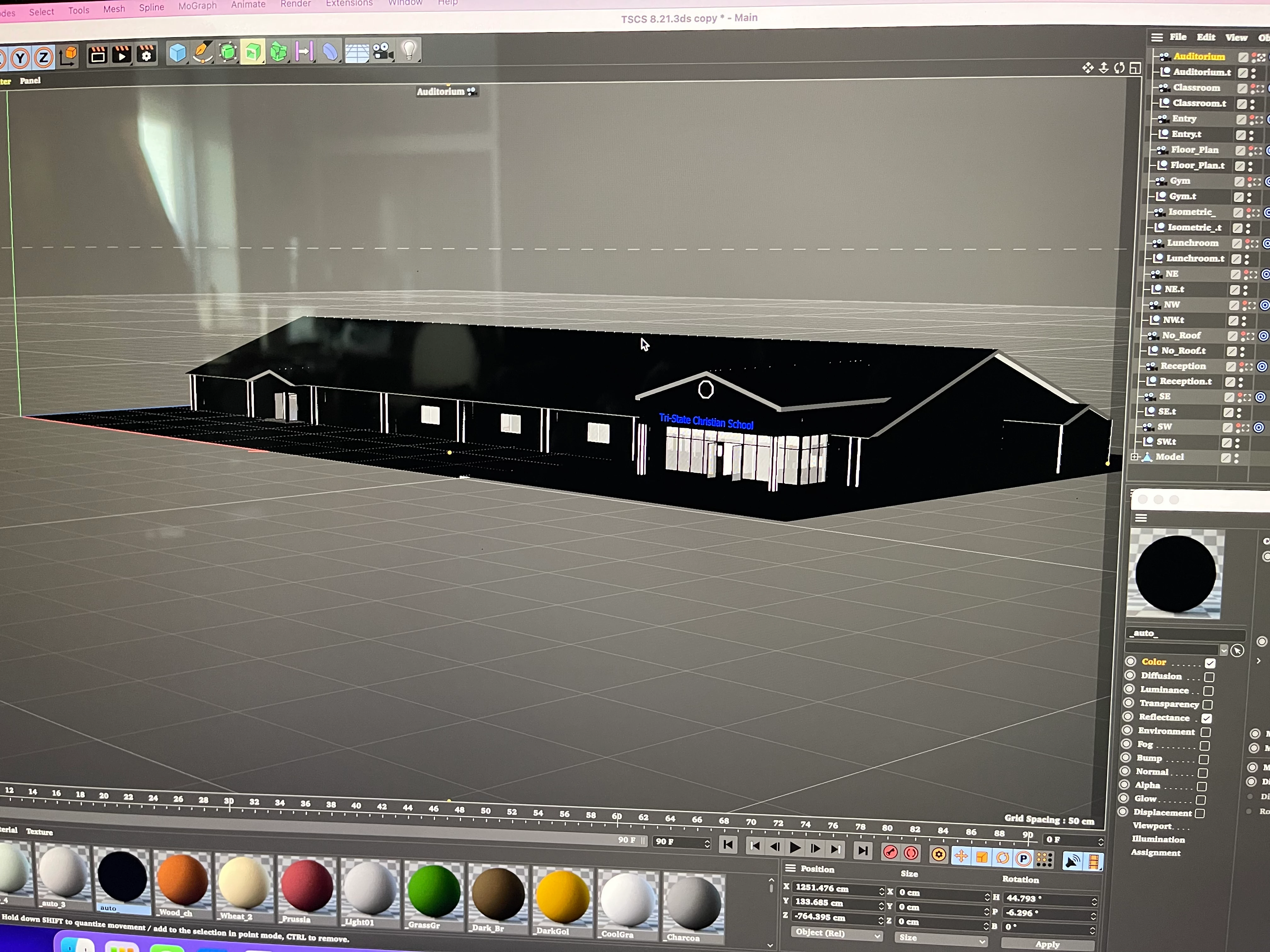Click the Apply button in coordinates
The height and width of the screenshot is (952, 1270).
pos(1047,944)
